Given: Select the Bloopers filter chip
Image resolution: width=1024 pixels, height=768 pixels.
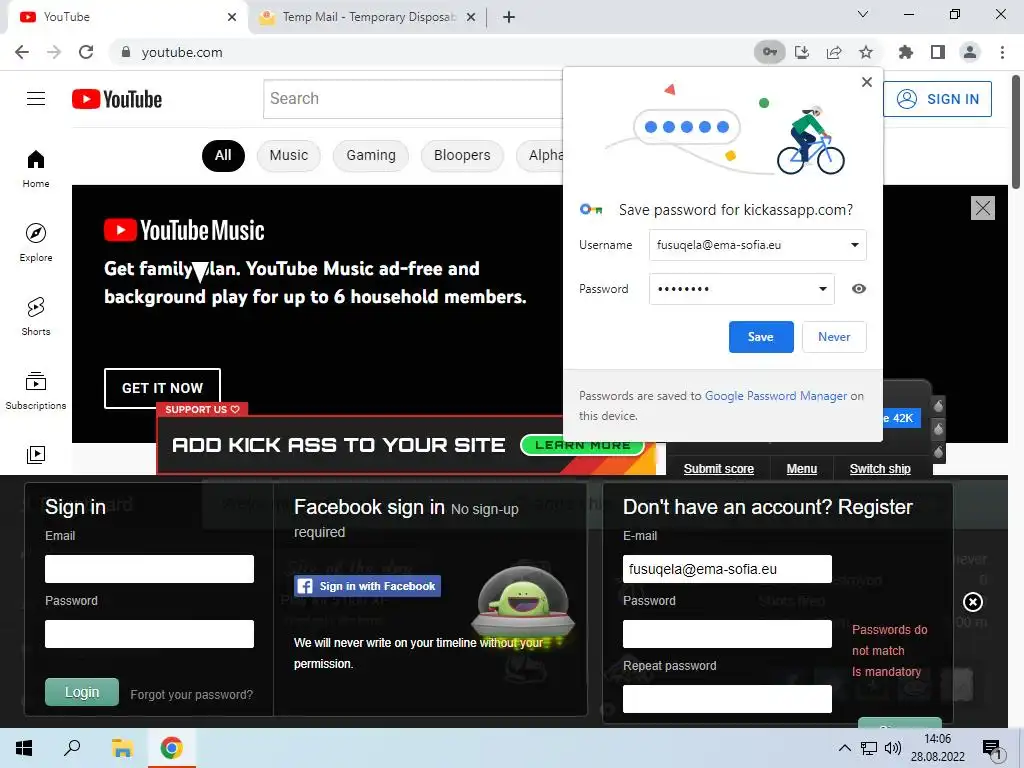Looking at the screenshot, I should point(462,155).
